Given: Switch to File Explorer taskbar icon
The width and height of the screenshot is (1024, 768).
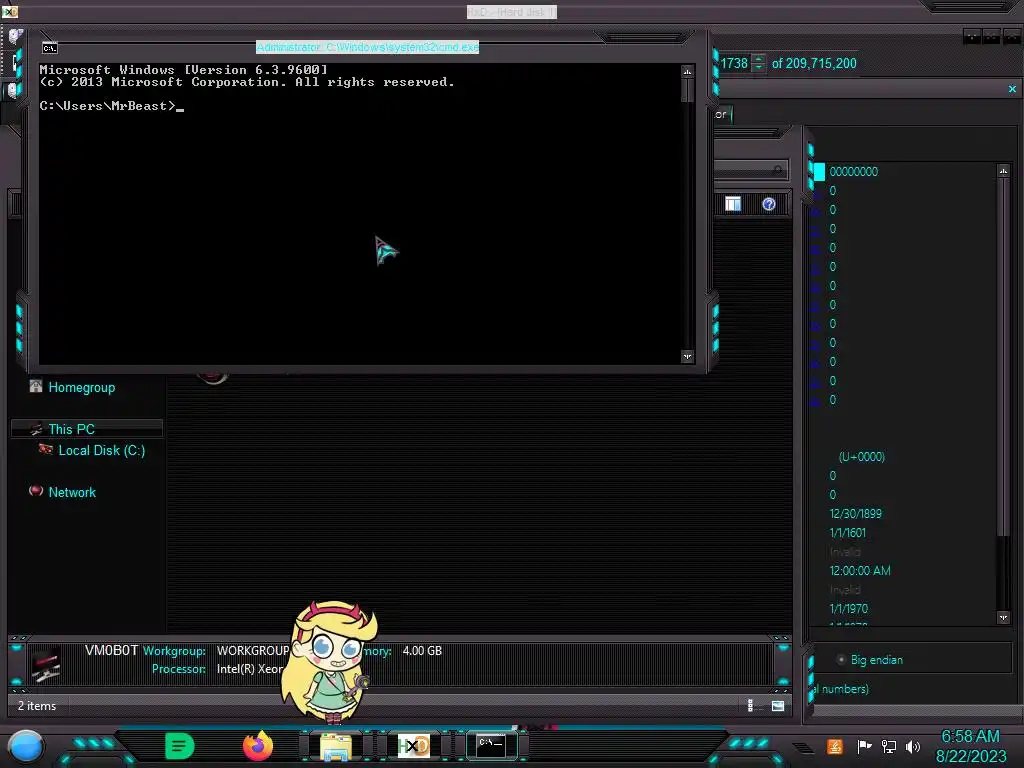Looking at the screenshot, I should [x=336, y=746].
